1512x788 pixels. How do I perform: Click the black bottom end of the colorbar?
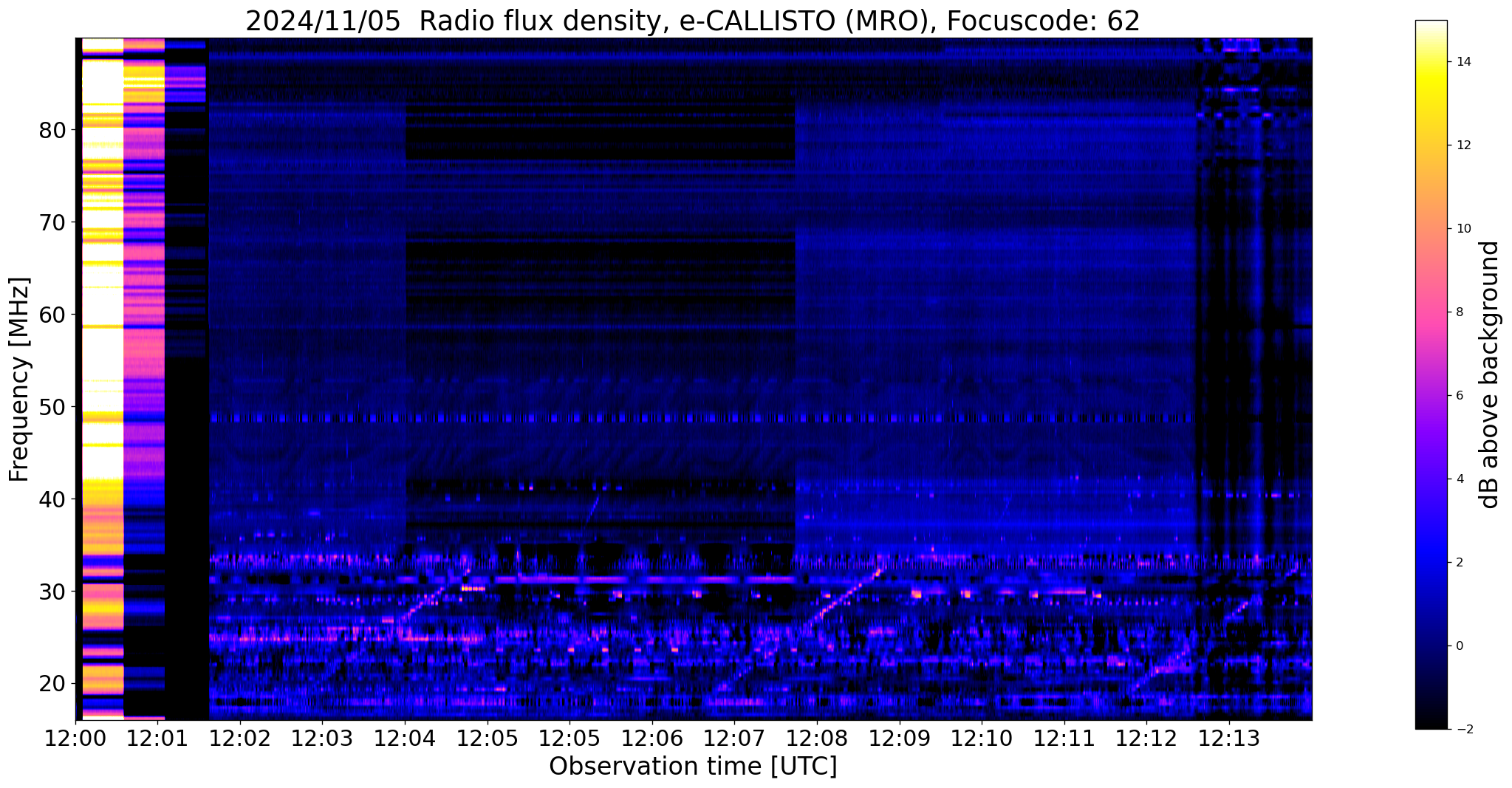(1431, 724)
